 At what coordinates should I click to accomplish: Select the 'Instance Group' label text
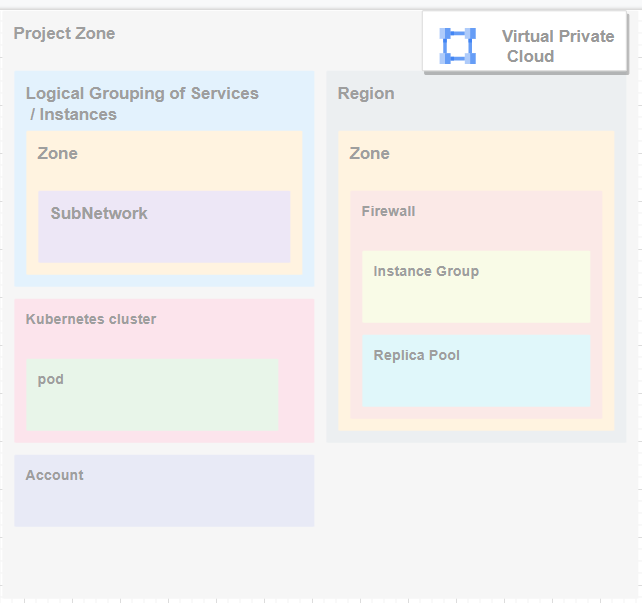coord(426,272)
